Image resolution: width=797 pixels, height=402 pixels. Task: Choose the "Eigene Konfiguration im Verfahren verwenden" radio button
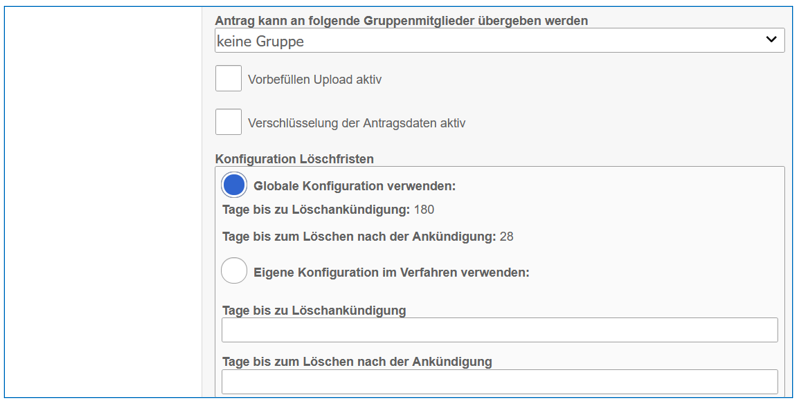click(234, 271)
